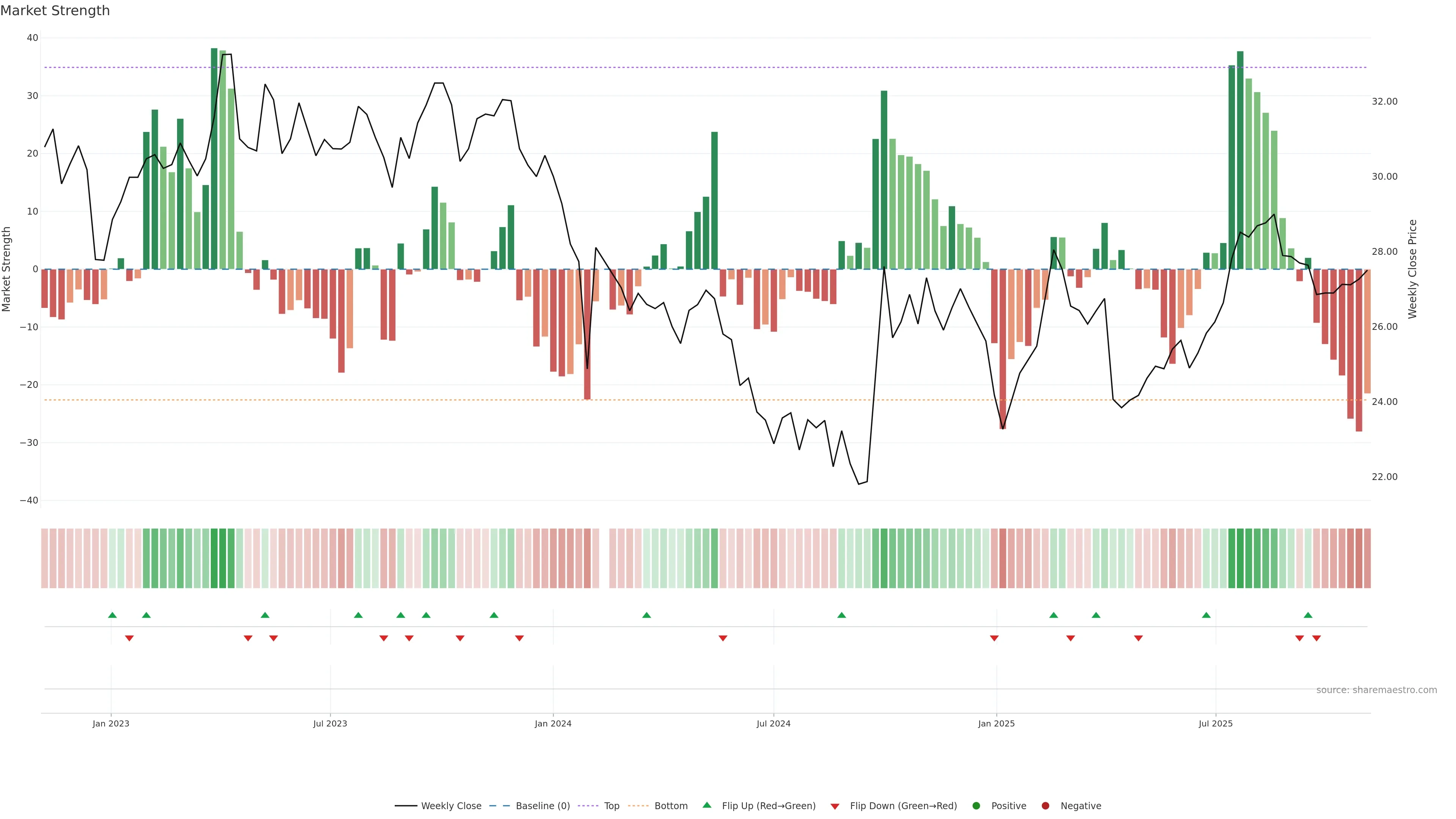
Task: Click the Market Strength chart title
Action: pyautogui.click(x=55, y=11)
